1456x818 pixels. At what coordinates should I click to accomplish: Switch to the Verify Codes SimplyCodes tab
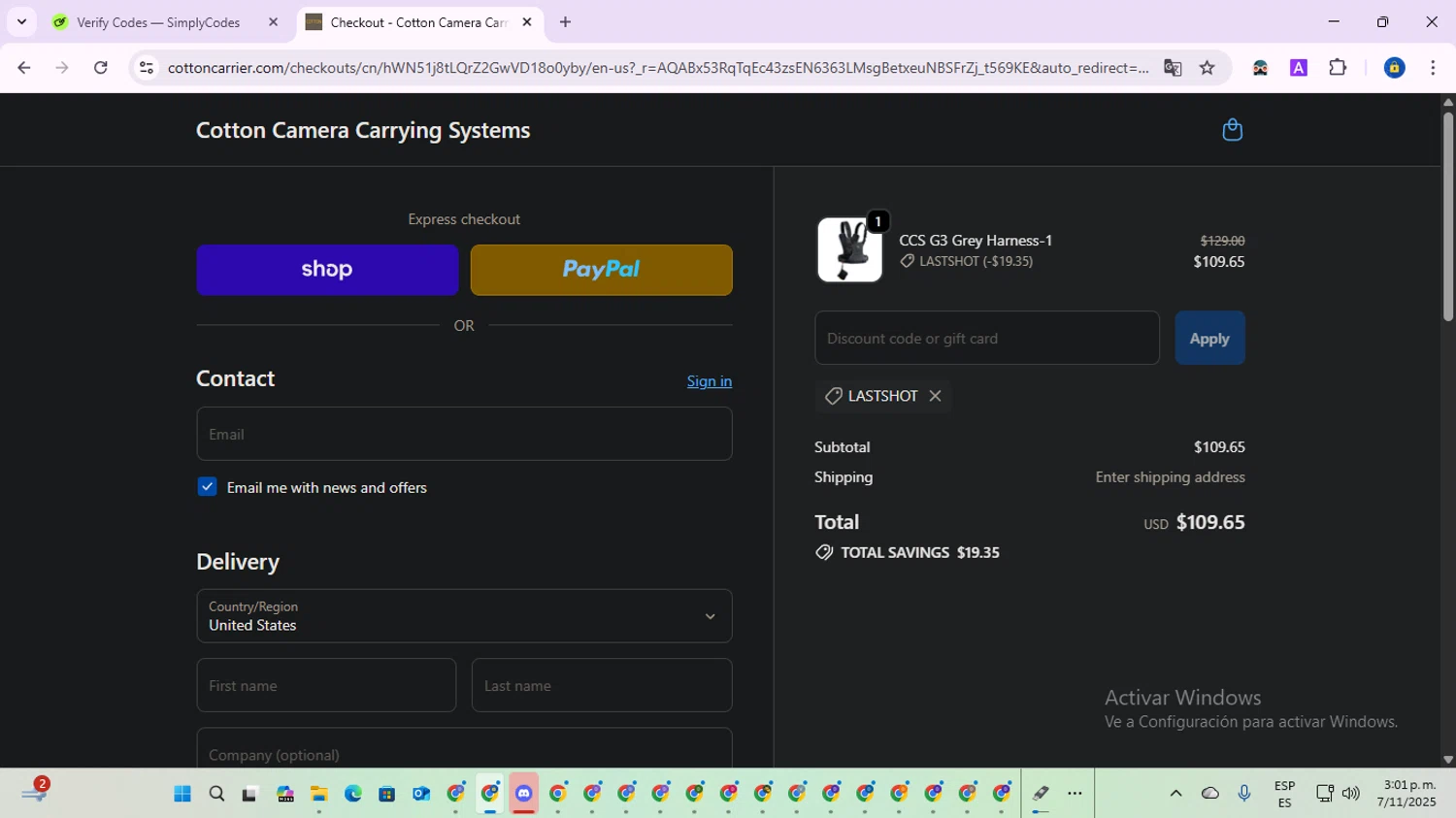(158, 22)
